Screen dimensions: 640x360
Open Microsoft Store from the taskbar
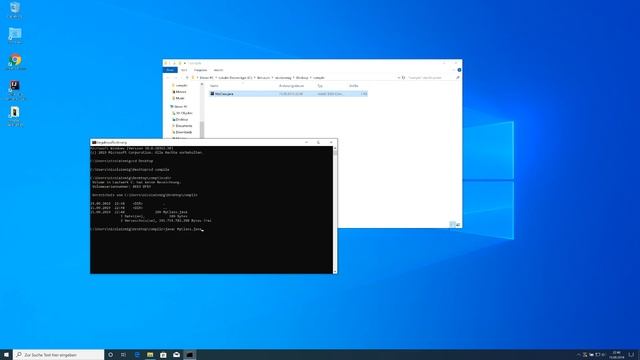click(163, 355)
